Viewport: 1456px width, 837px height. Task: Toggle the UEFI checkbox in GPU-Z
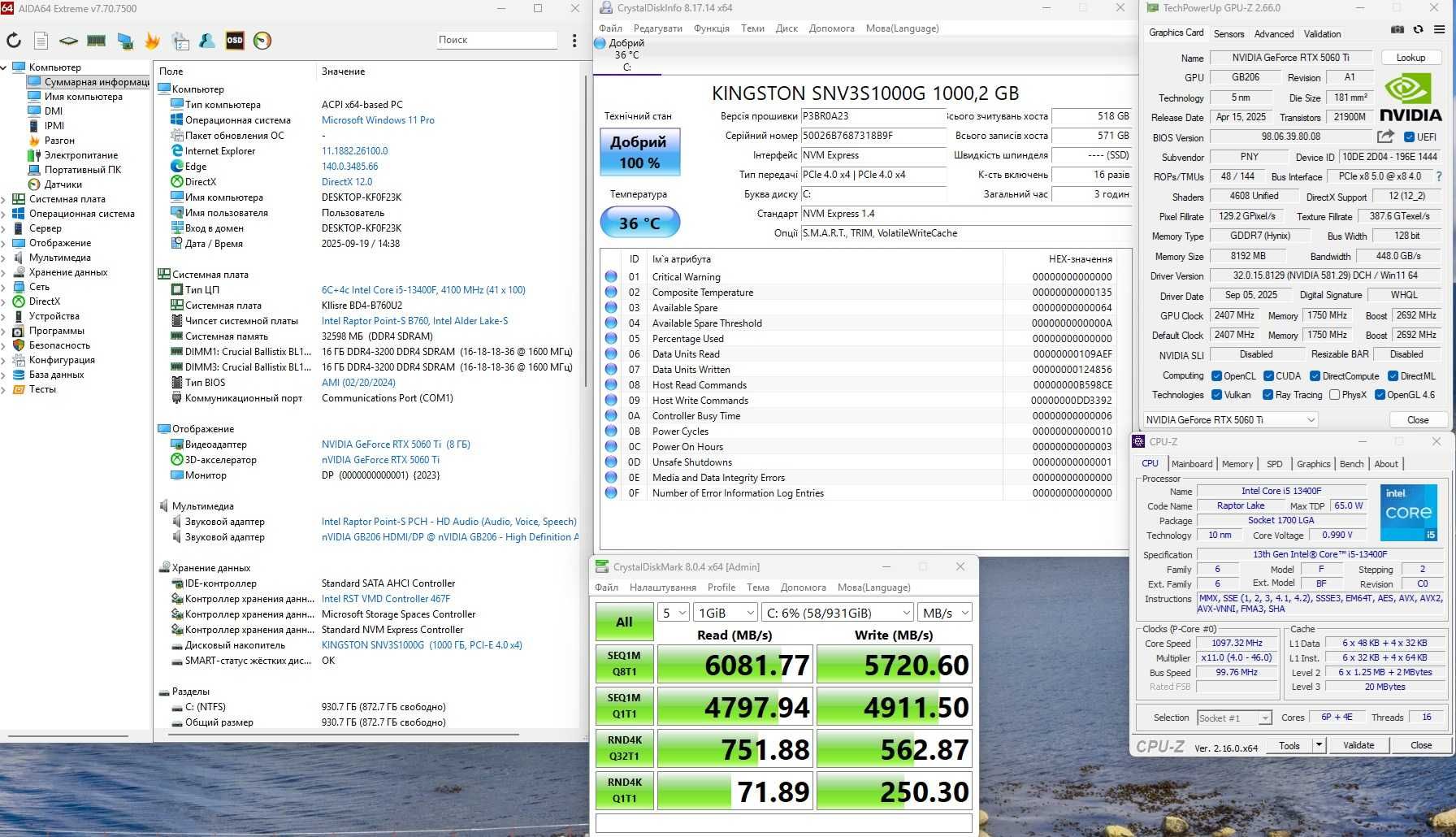click(1410, 137)
